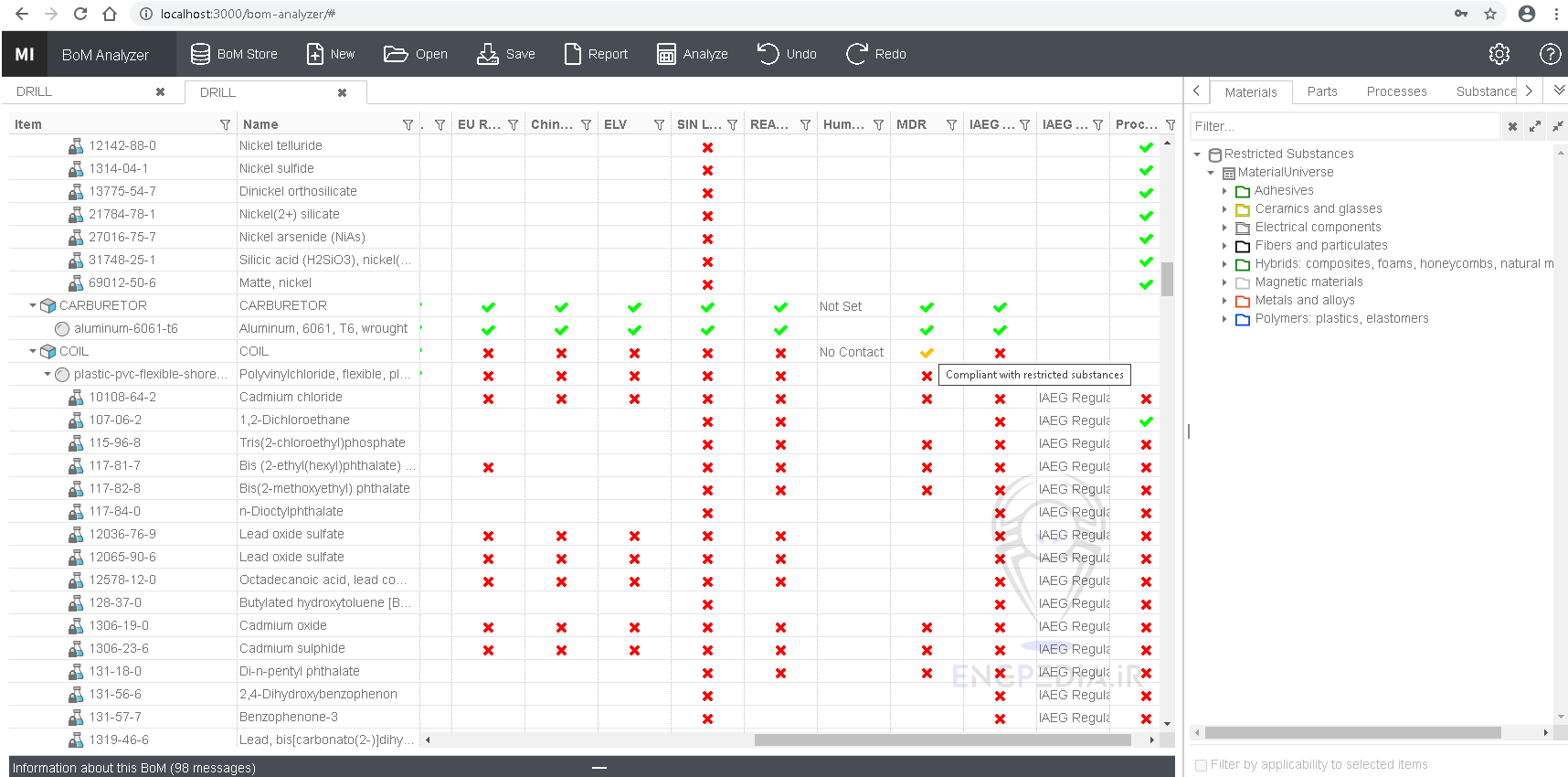The width and height of the screenshot is (1568, 777).
Task: Create a new BoM with New
Action: pos(330,54)
